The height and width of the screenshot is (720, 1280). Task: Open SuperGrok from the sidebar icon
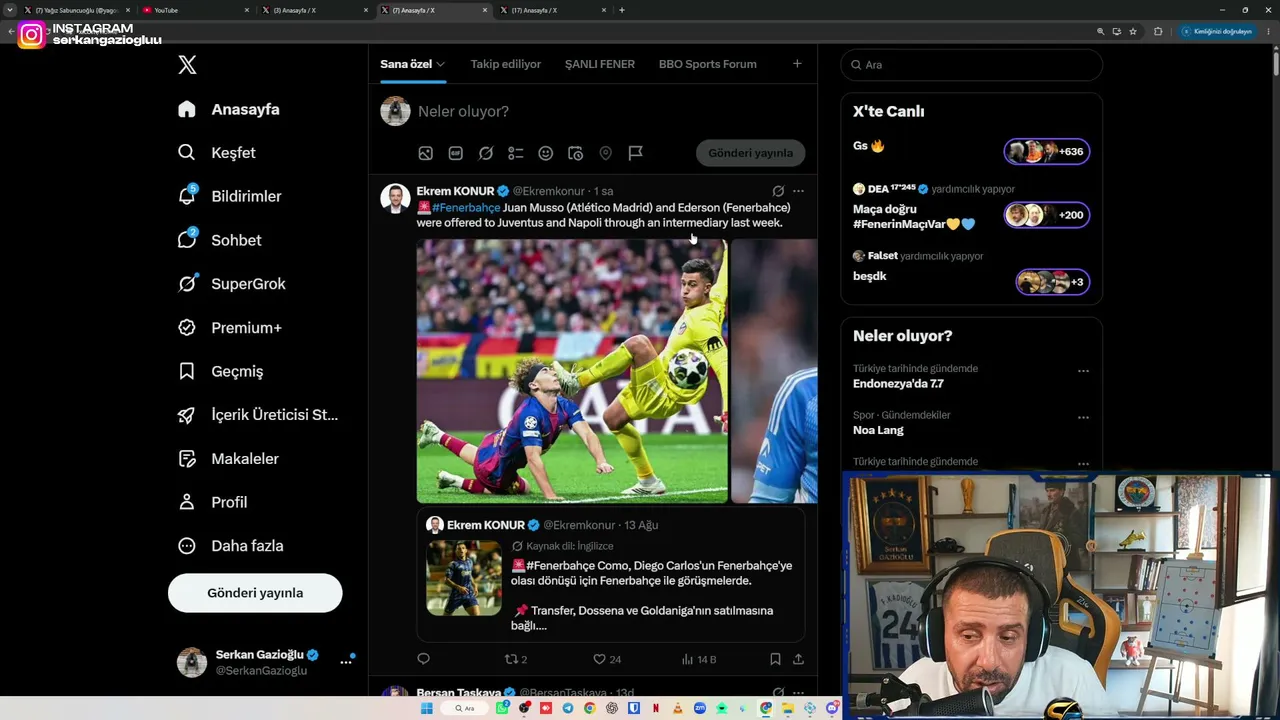[x=187, y=284]
